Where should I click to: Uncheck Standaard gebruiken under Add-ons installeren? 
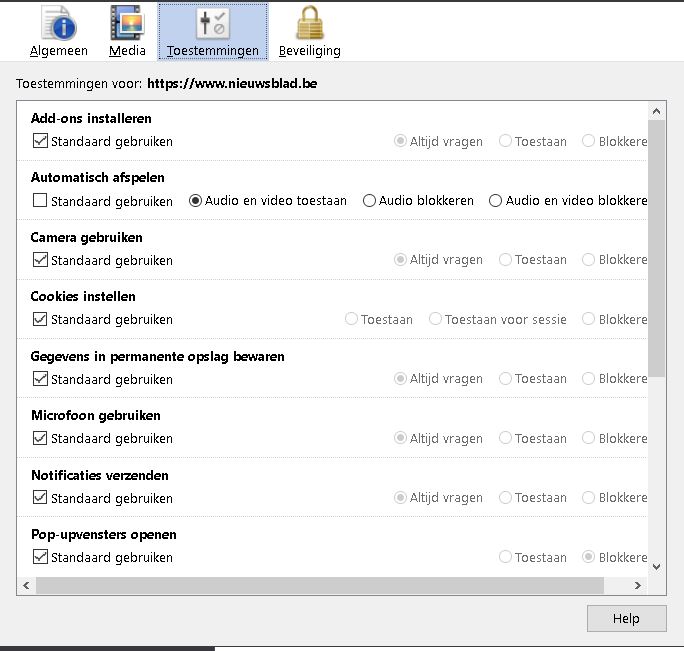[x=41, y=142]
